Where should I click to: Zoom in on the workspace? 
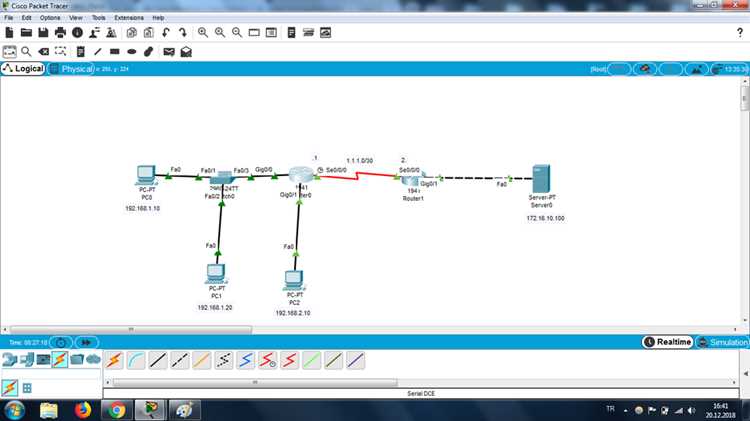(203, 33)
